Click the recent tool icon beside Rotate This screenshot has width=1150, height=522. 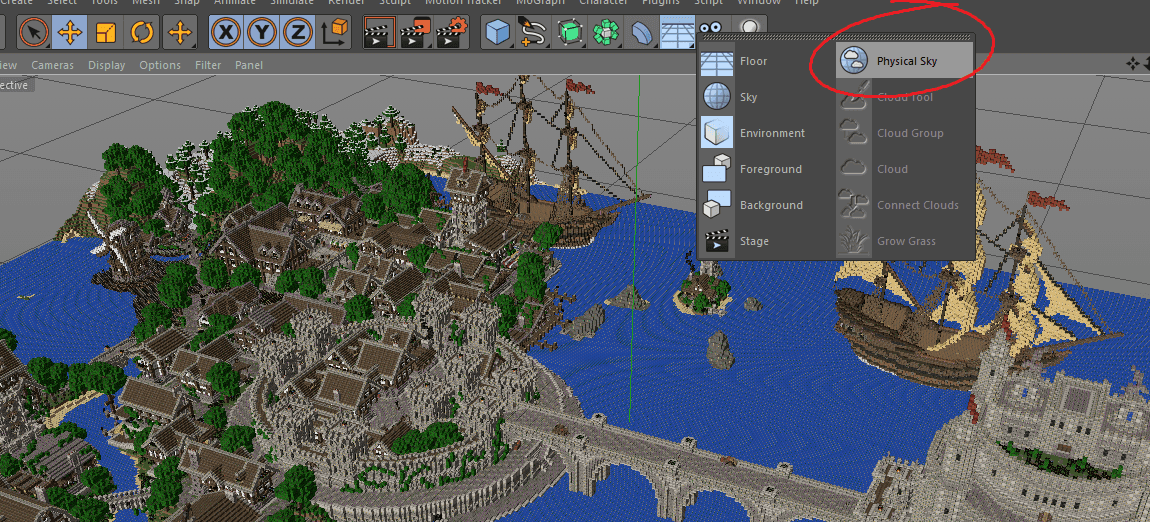pos(180,32)
